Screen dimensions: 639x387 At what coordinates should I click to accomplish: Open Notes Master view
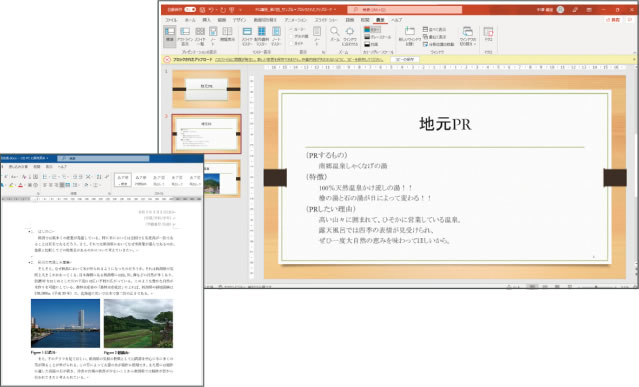pyautogui.click(x=276, y=36)
